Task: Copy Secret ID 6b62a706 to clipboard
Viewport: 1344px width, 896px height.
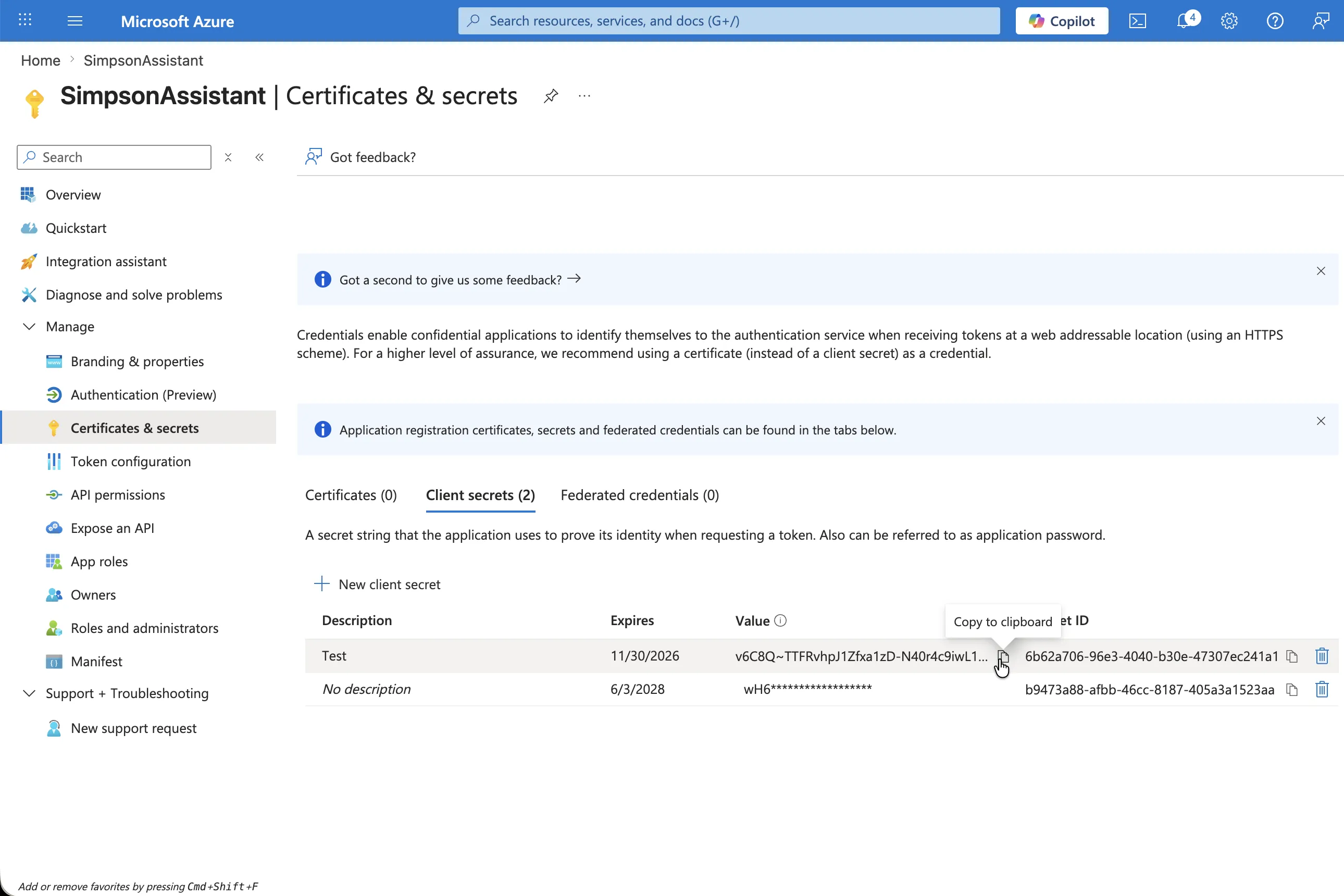Action: pos(1292,656)
